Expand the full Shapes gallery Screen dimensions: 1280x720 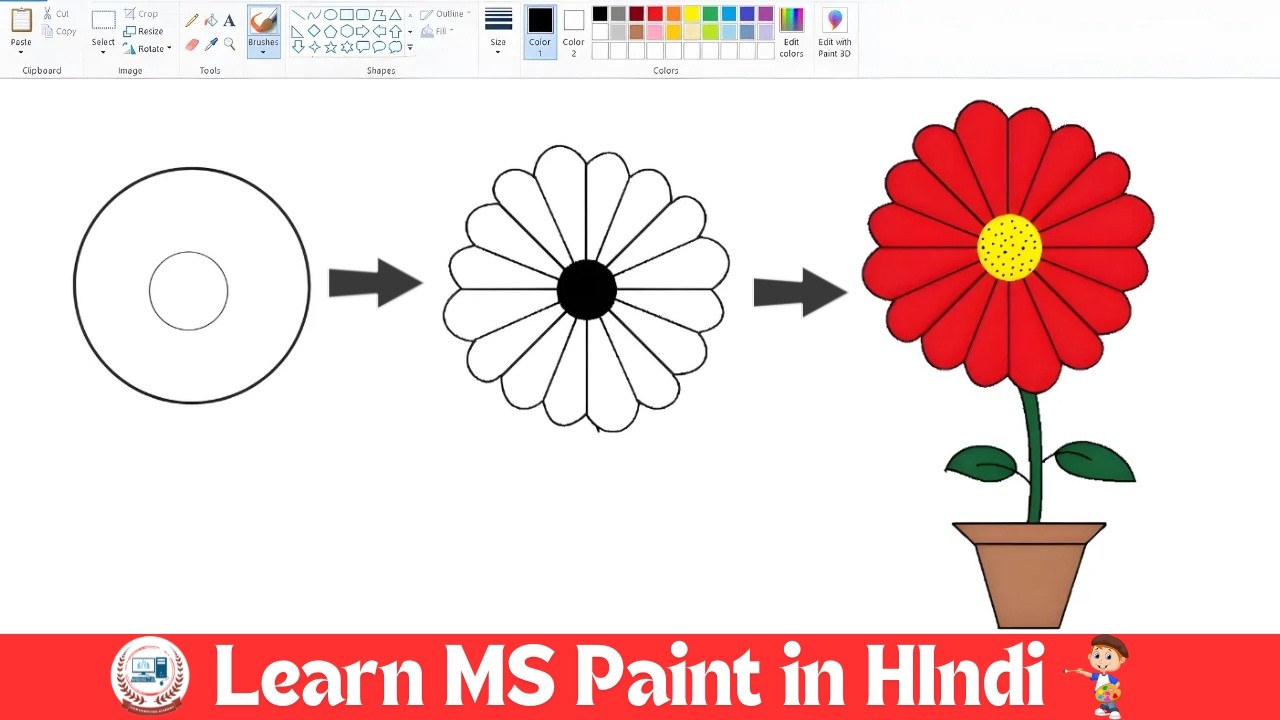410,47
